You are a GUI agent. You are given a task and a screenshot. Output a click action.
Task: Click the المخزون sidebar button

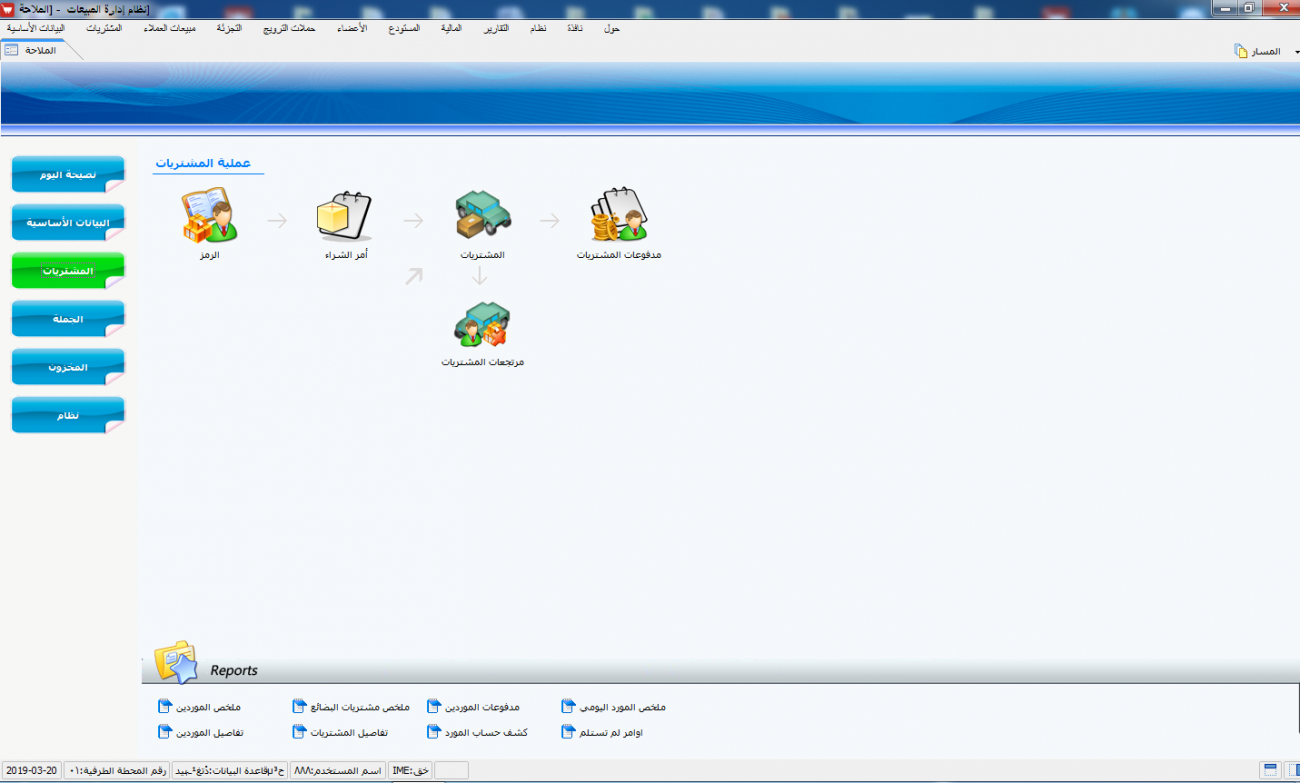[68, 367]
